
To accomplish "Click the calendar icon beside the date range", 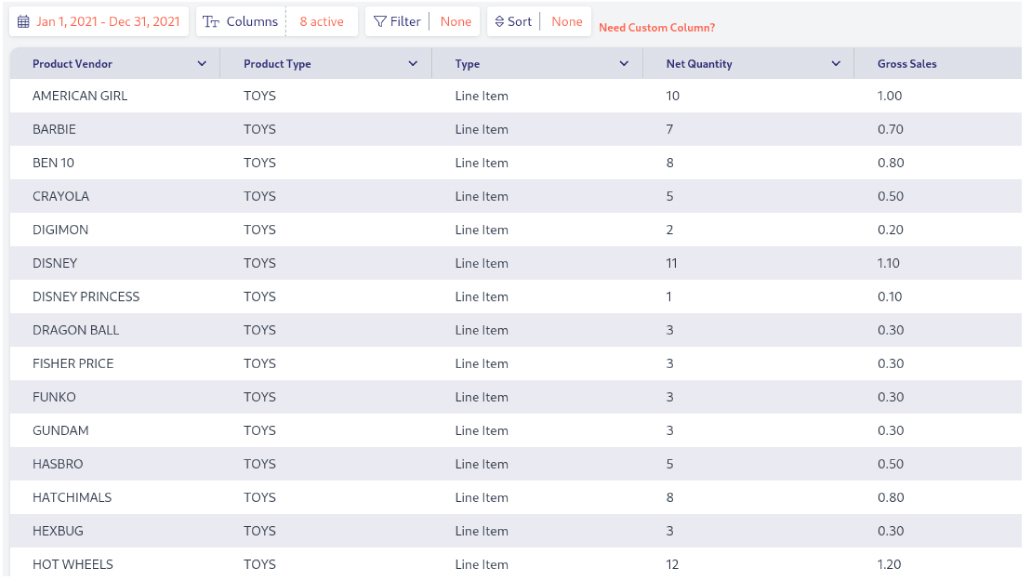I will pos(24,22).
